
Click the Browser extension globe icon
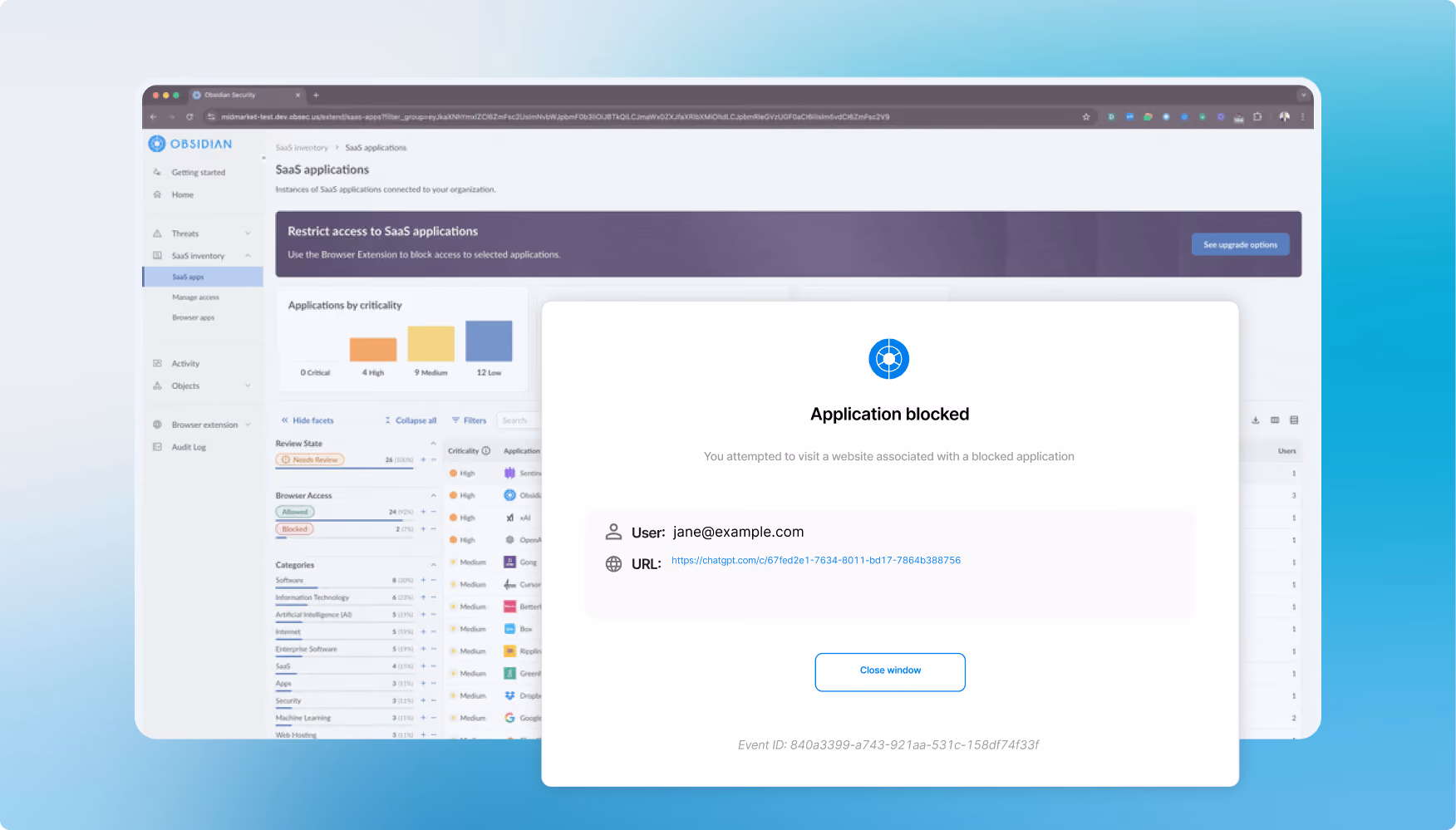[x=157, y=425]
